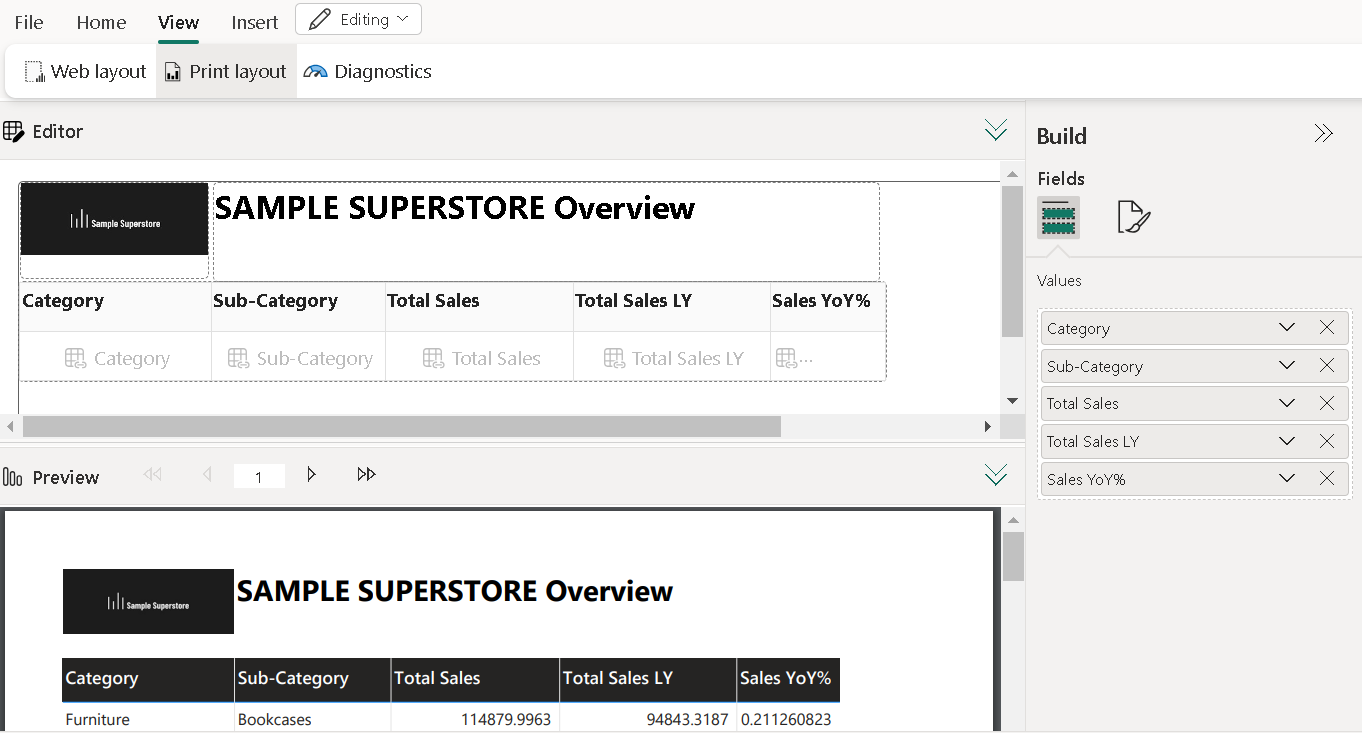Open the File menu
The width and height of the screenshot is (1362, 733).
click(29, 22)
